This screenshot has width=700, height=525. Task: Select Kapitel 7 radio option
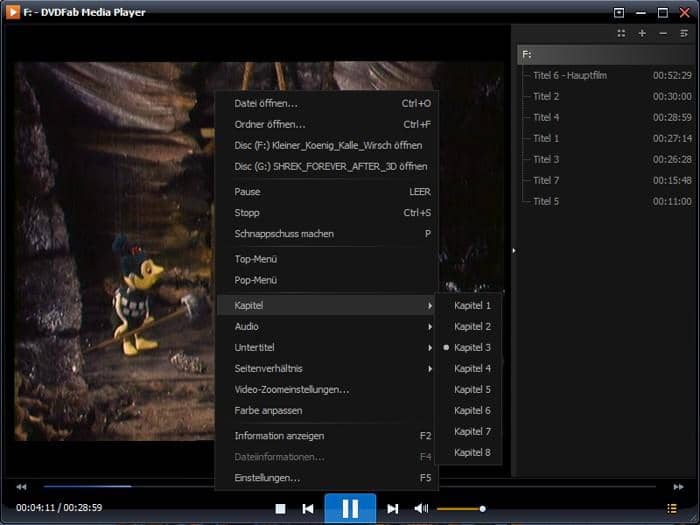(x=469, y=432)
